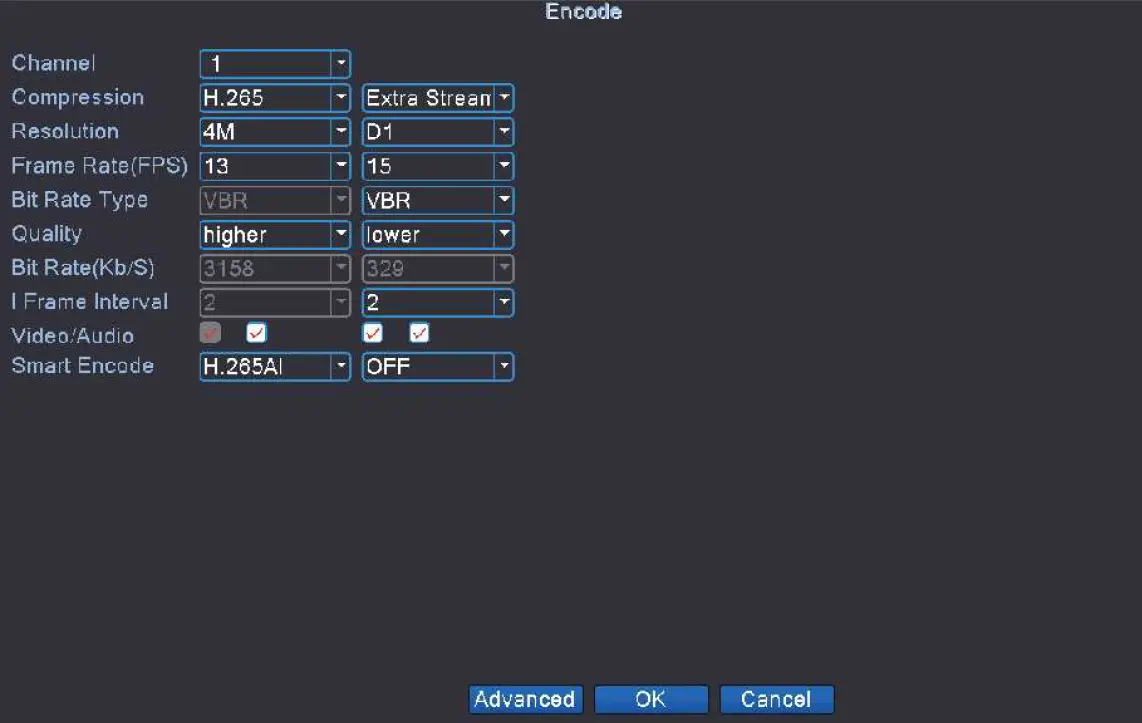The width and height of the screenshot is (1142, 723).
Task: Open the Extra Stream selector dropdown
Action: tap(438, 98)
